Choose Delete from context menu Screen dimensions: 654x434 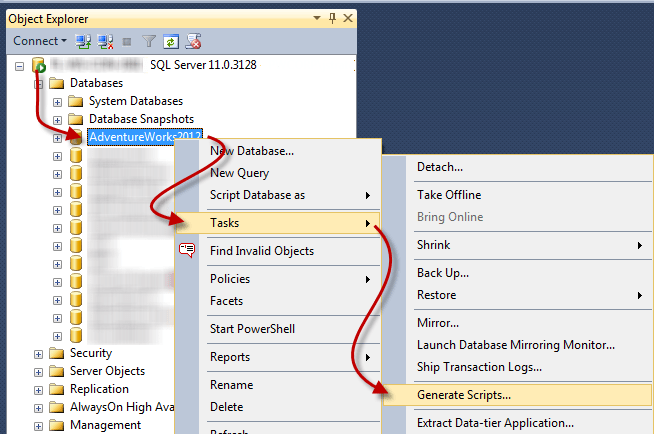tap(278, 407)
